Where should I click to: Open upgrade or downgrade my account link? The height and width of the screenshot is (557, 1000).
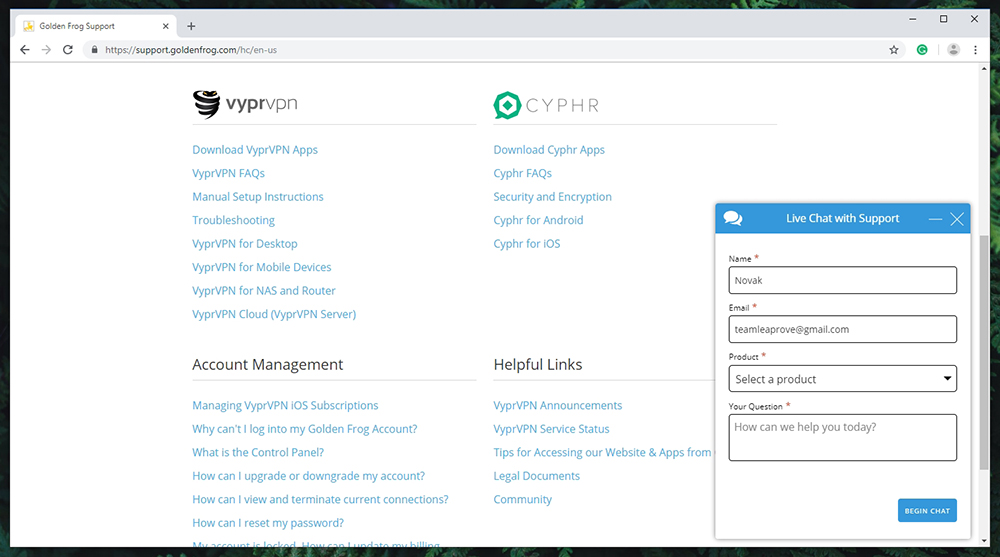point(309,476)
